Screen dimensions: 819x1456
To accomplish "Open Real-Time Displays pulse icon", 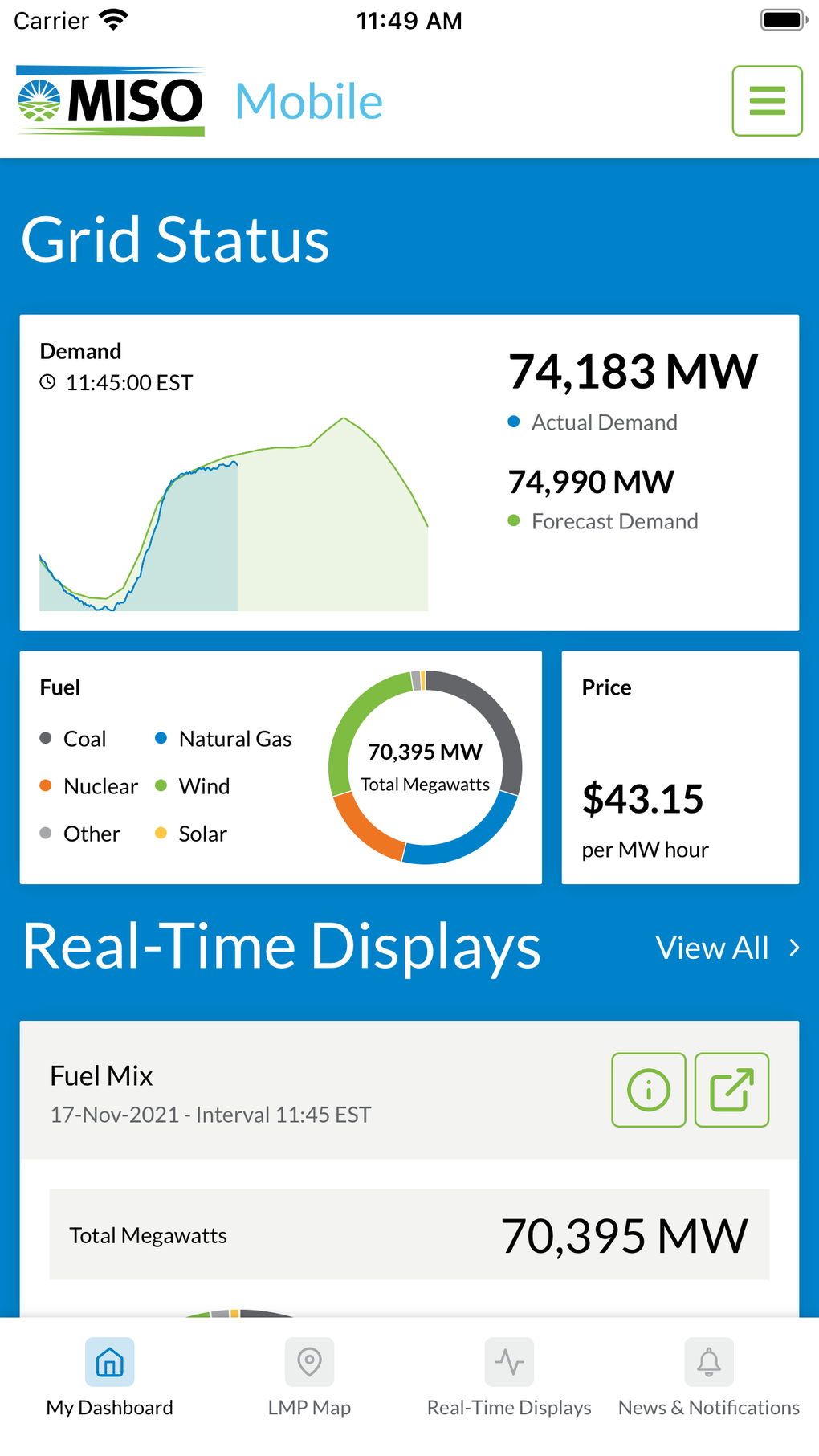I will point(509,1362).
